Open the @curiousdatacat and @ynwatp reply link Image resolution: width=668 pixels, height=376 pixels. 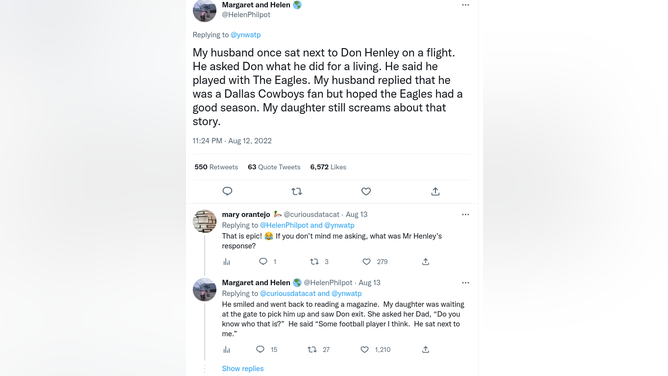click(311, 293)
